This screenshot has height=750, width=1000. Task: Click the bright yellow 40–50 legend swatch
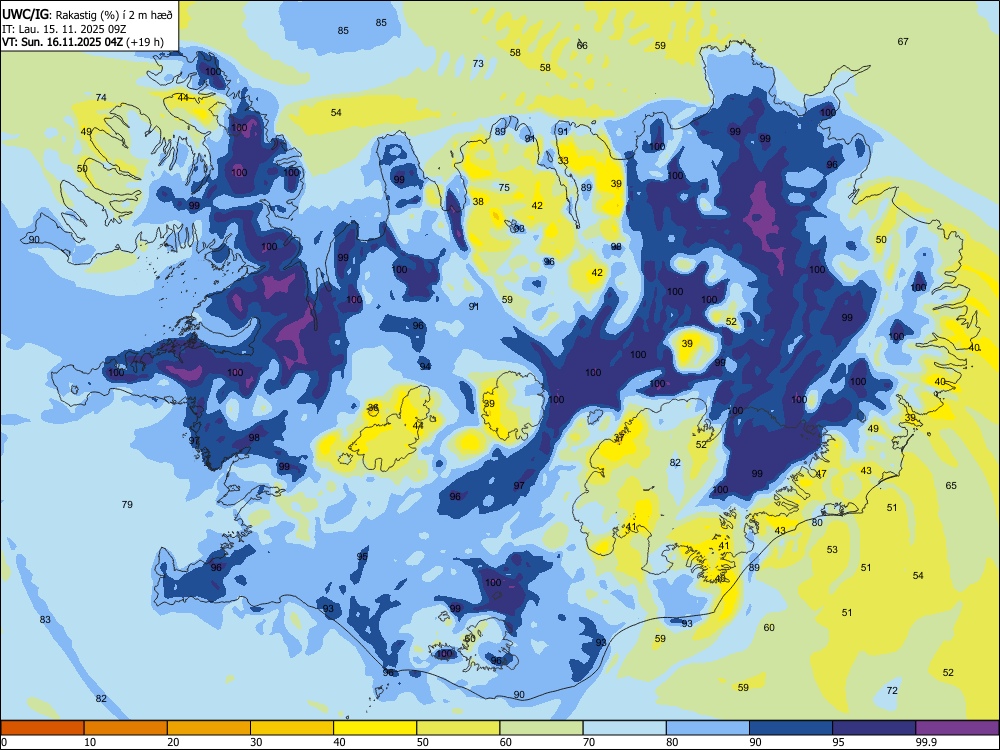coord(375,728)
